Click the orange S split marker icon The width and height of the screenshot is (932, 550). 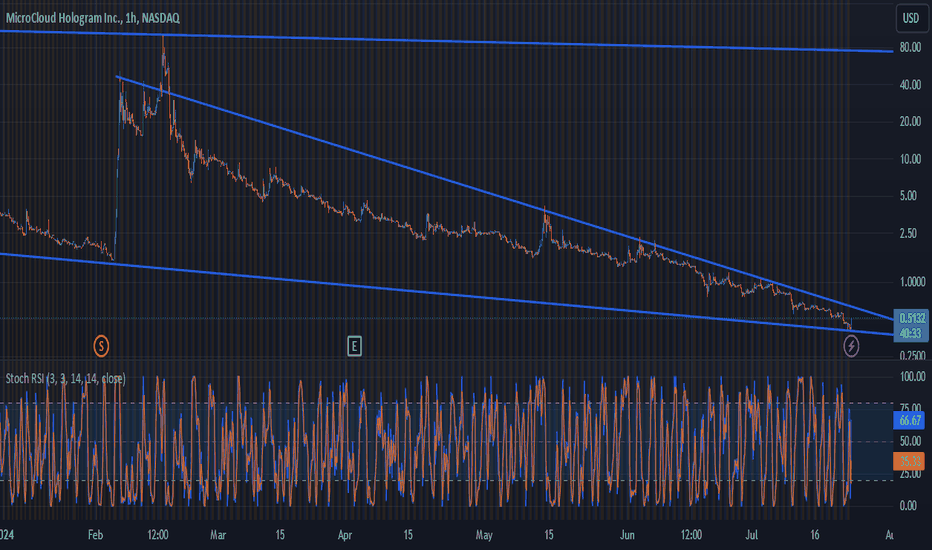pyautogui.click(x=101, y=345)
